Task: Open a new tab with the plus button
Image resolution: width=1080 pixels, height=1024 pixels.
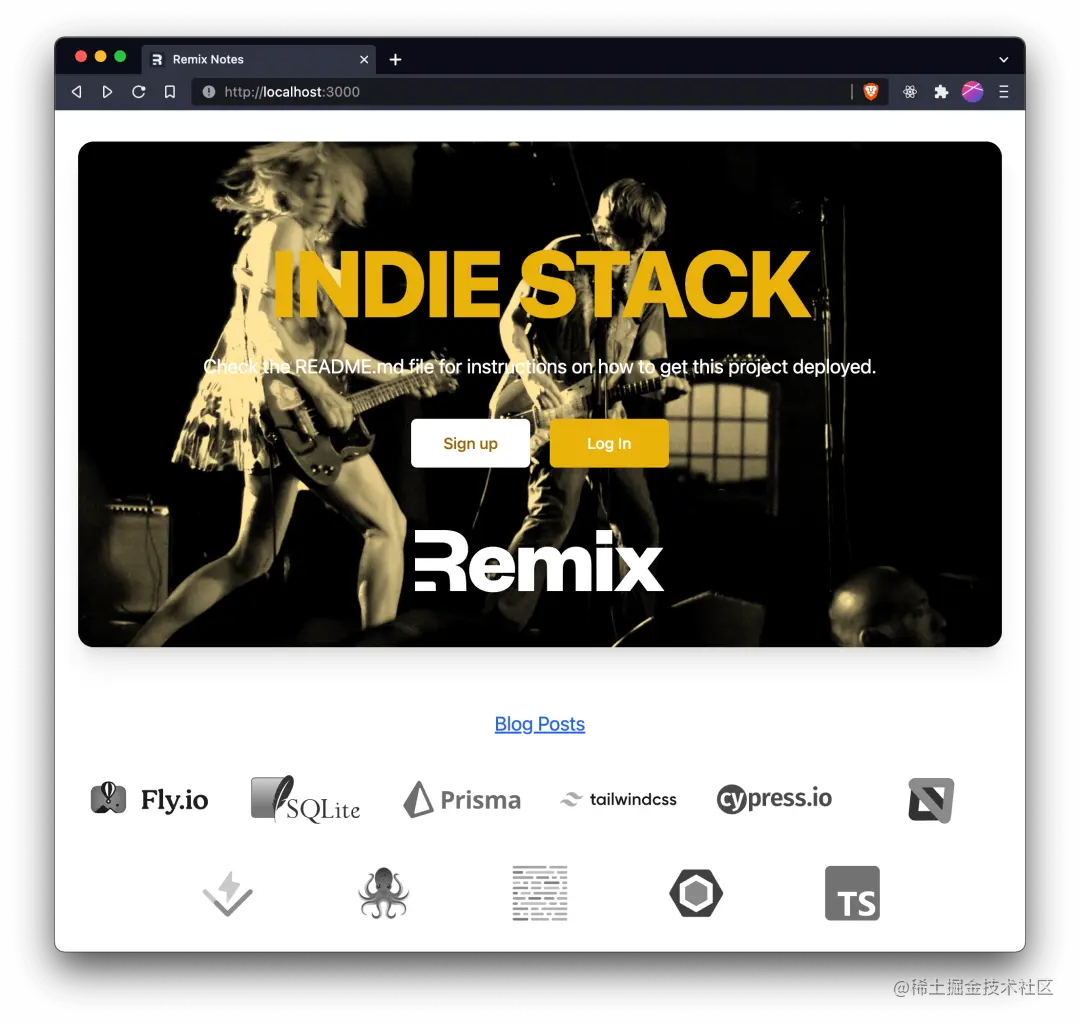Action: [395, 60]
